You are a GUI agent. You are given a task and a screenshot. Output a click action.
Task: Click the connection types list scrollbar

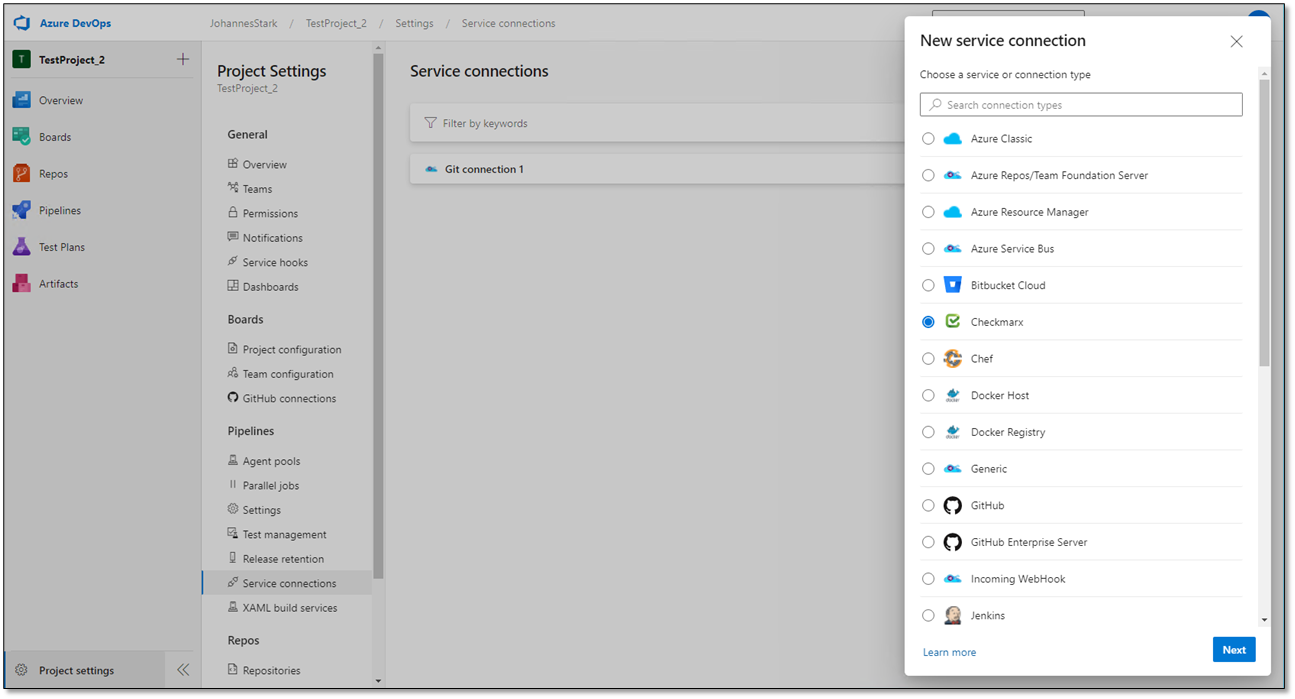(x=1264, y=223)
